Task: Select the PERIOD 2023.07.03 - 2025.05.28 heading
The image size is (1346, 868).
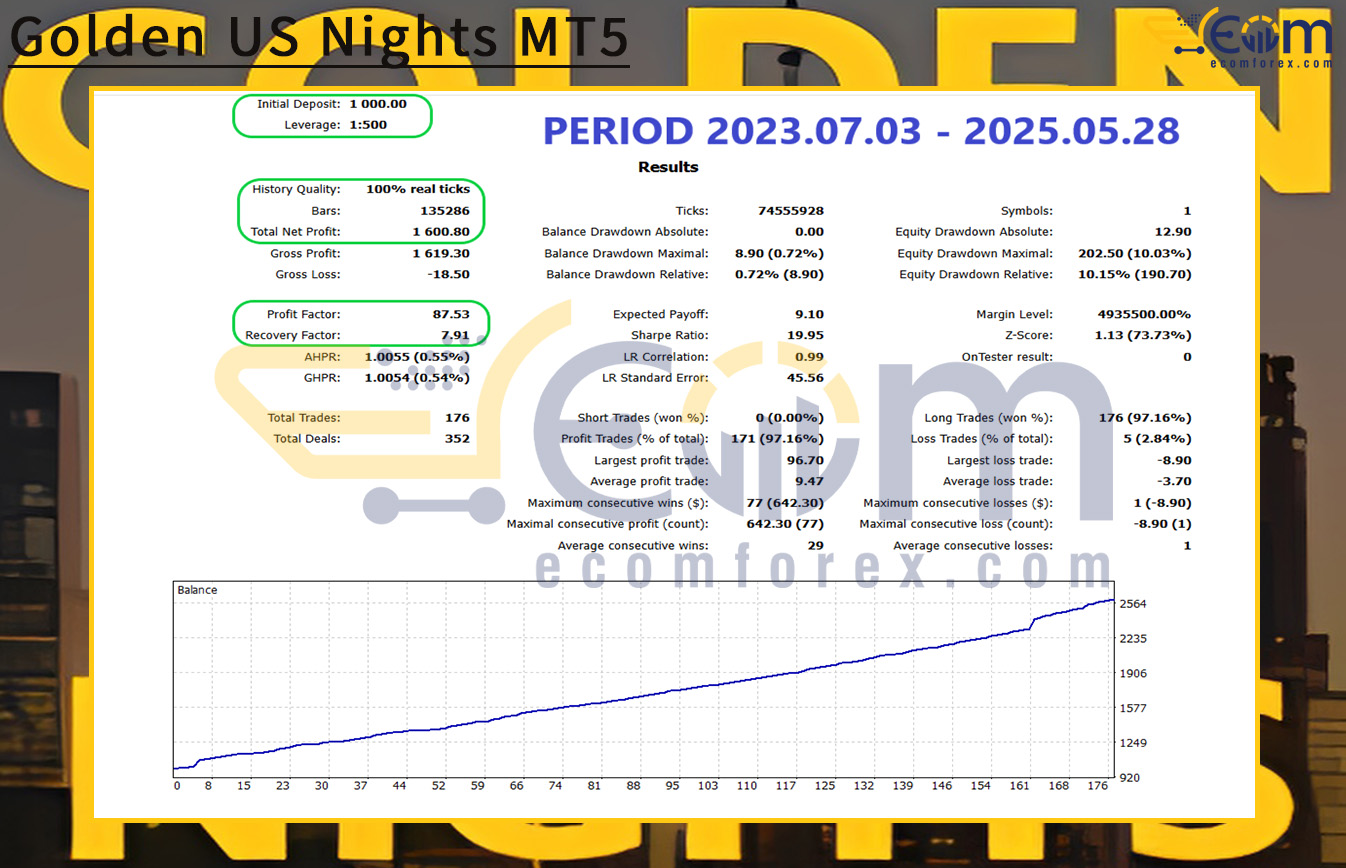Action: tap(861, 131)
